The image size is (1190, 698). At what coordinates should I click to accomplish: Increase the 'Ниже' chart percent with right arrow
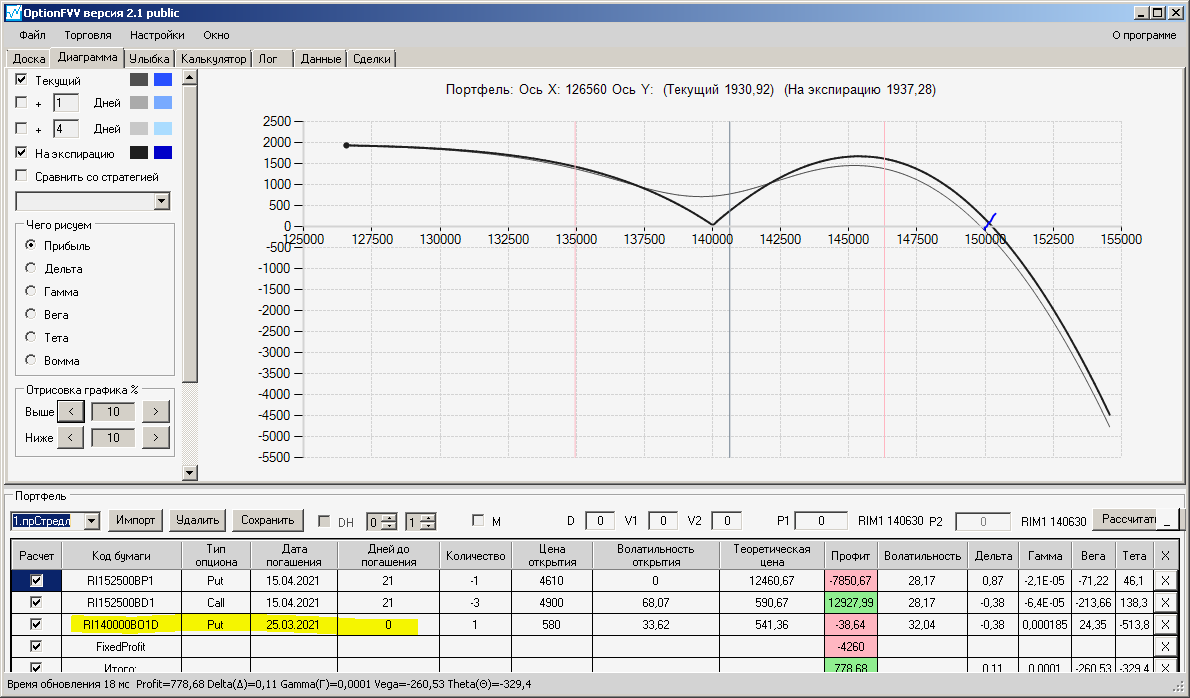pyautogui.click(x=156, y=438)
